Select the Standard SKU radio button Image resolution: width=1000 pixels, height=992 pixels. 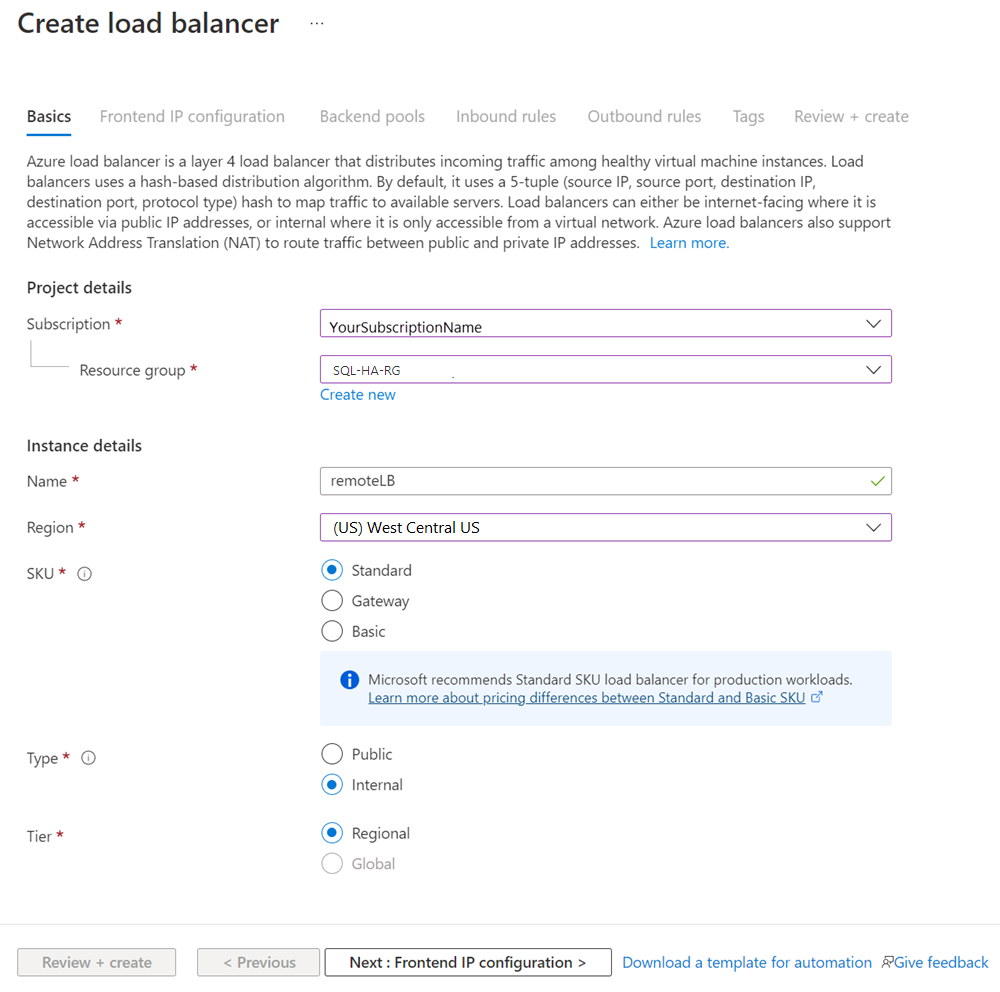click(331, 570)
